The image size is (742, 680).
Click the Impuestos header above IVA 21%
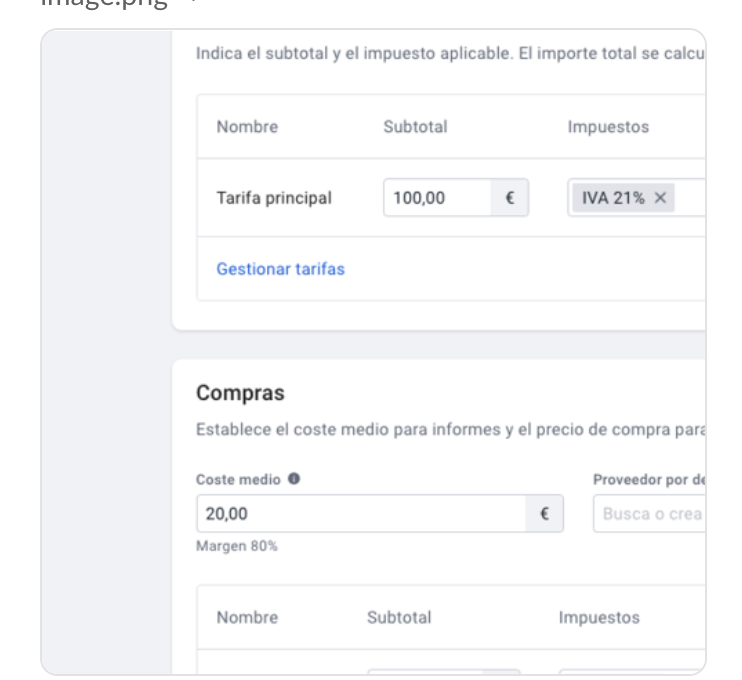(608, 127)
